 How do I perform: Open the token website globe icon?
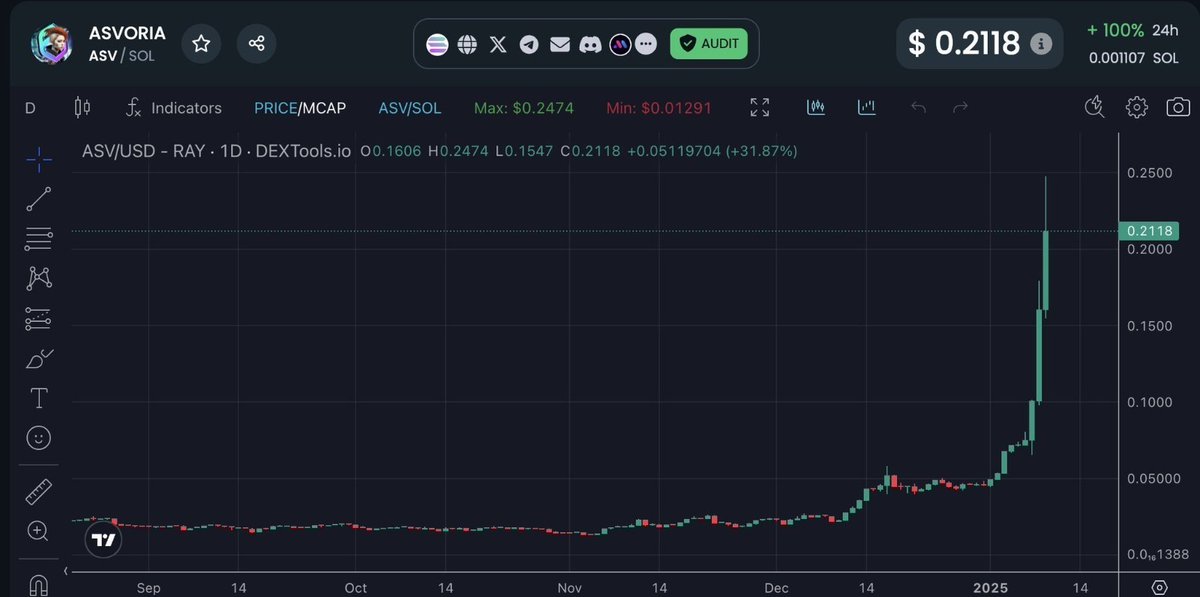click(467, 44)
